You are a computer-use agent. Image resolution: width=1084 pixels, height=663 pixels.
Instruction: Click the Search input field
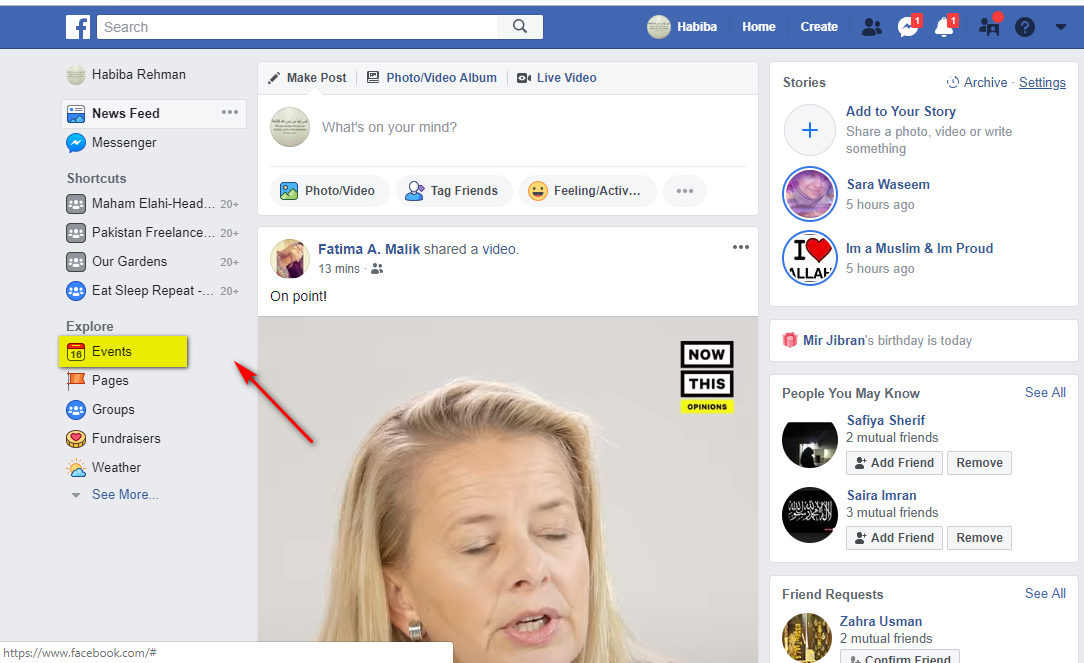[297, 27]
